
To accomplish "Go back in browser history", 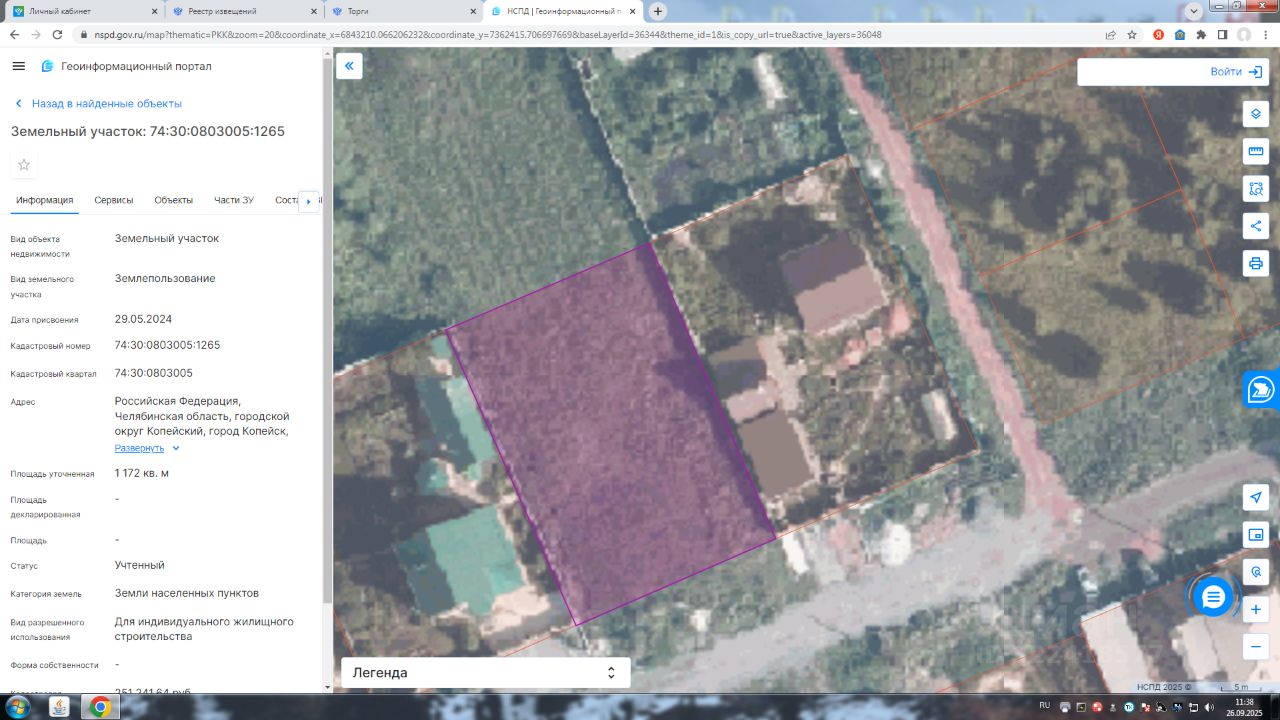I will (14, 34).
